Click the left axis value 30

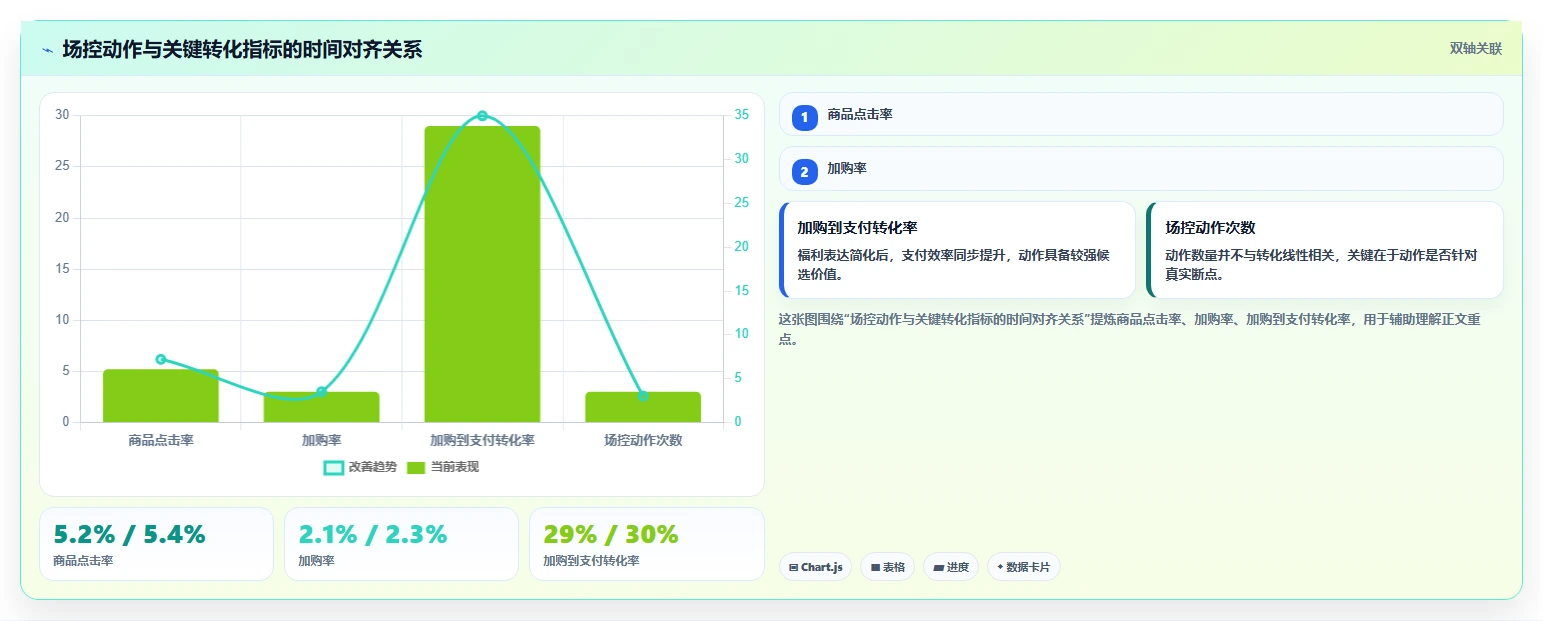63,115
